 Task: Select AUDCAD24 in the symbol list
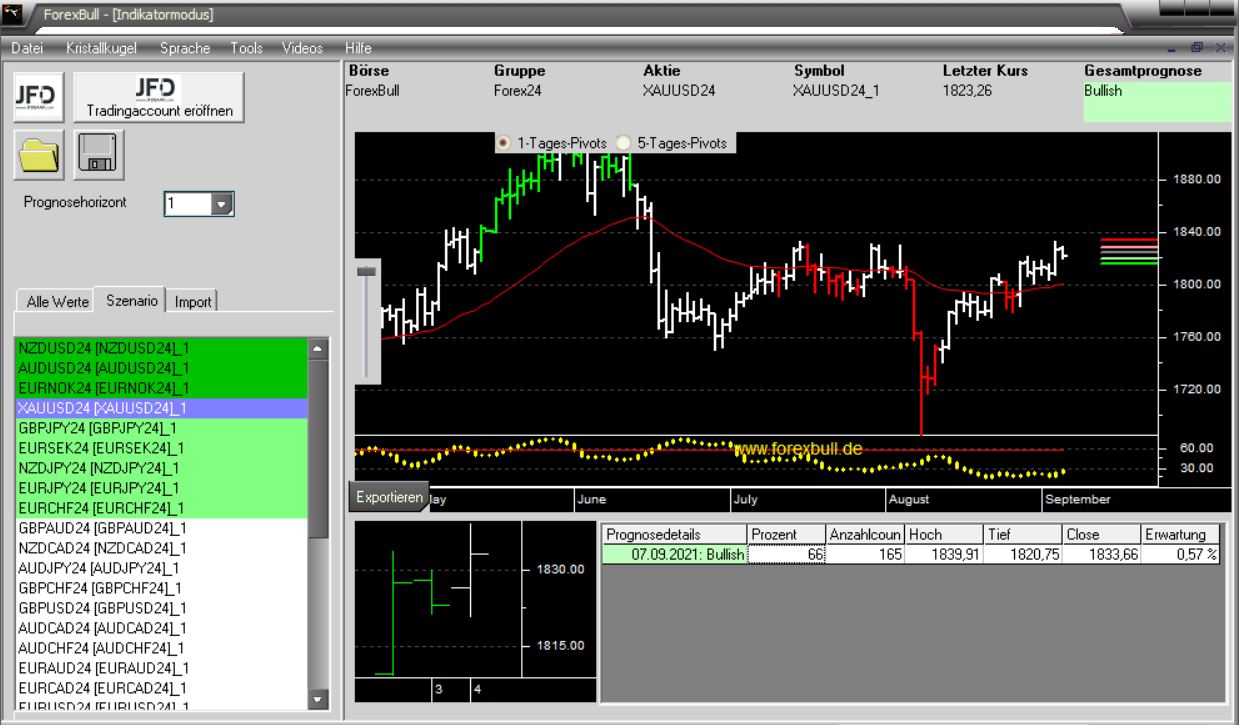coord(162,628)
